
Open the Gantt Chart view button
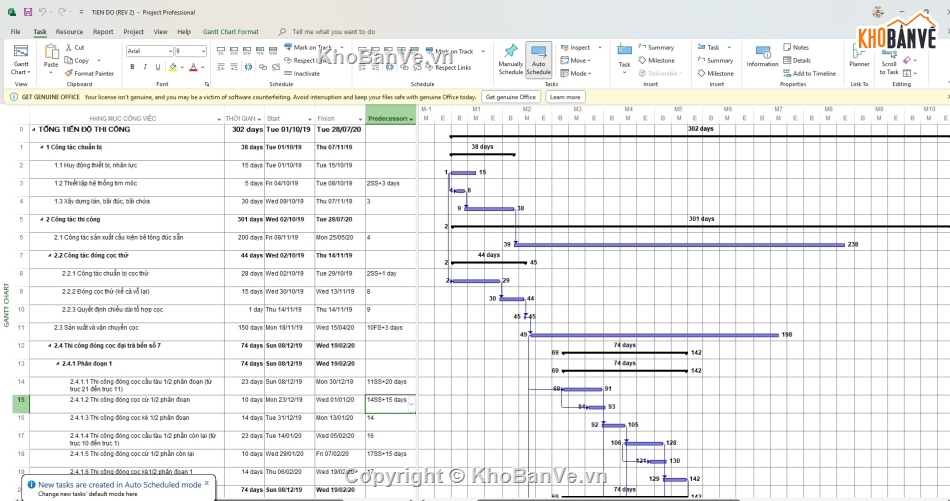coord(21,61)
